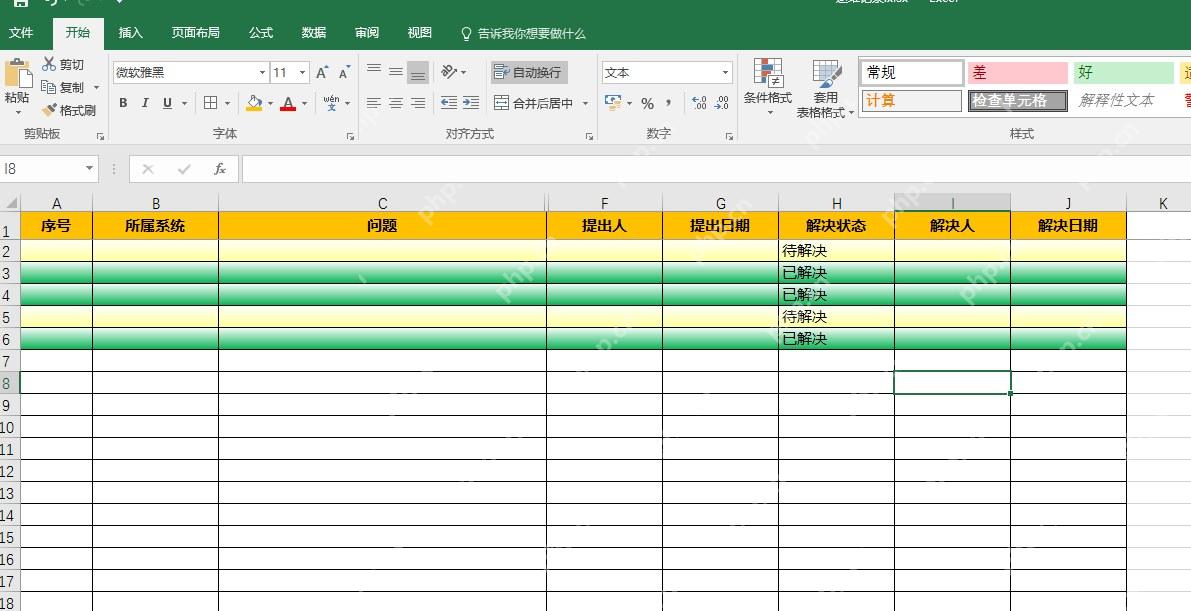
Task: Center text horizontally
Action: 396,103
